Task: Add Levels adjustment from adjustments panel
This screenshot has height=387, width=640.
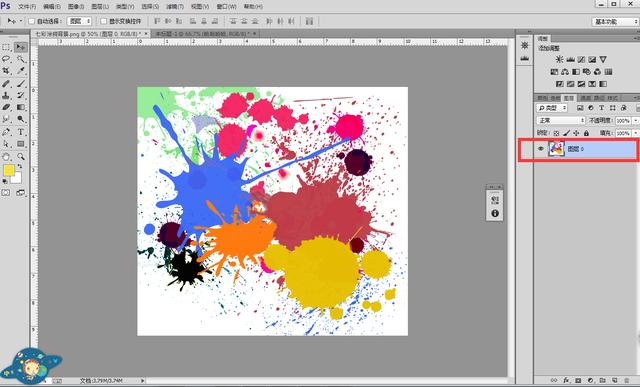Action: coord(570,59)
